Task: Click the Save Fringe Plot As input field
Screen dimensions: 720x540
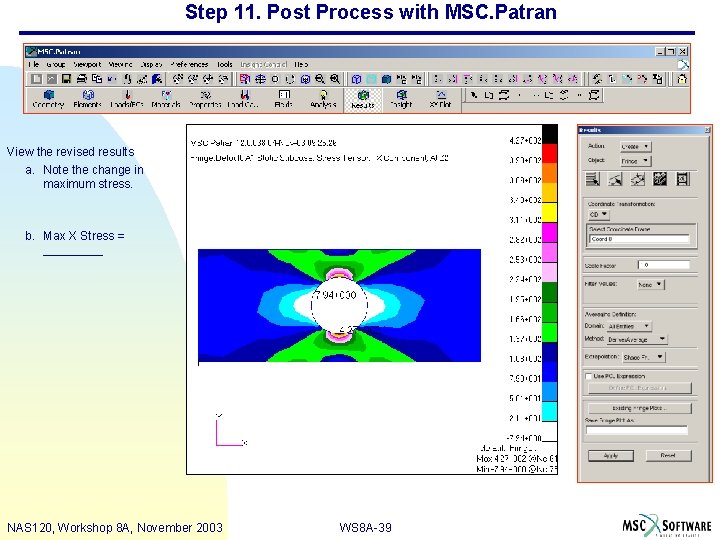Action: coord(636,430)
